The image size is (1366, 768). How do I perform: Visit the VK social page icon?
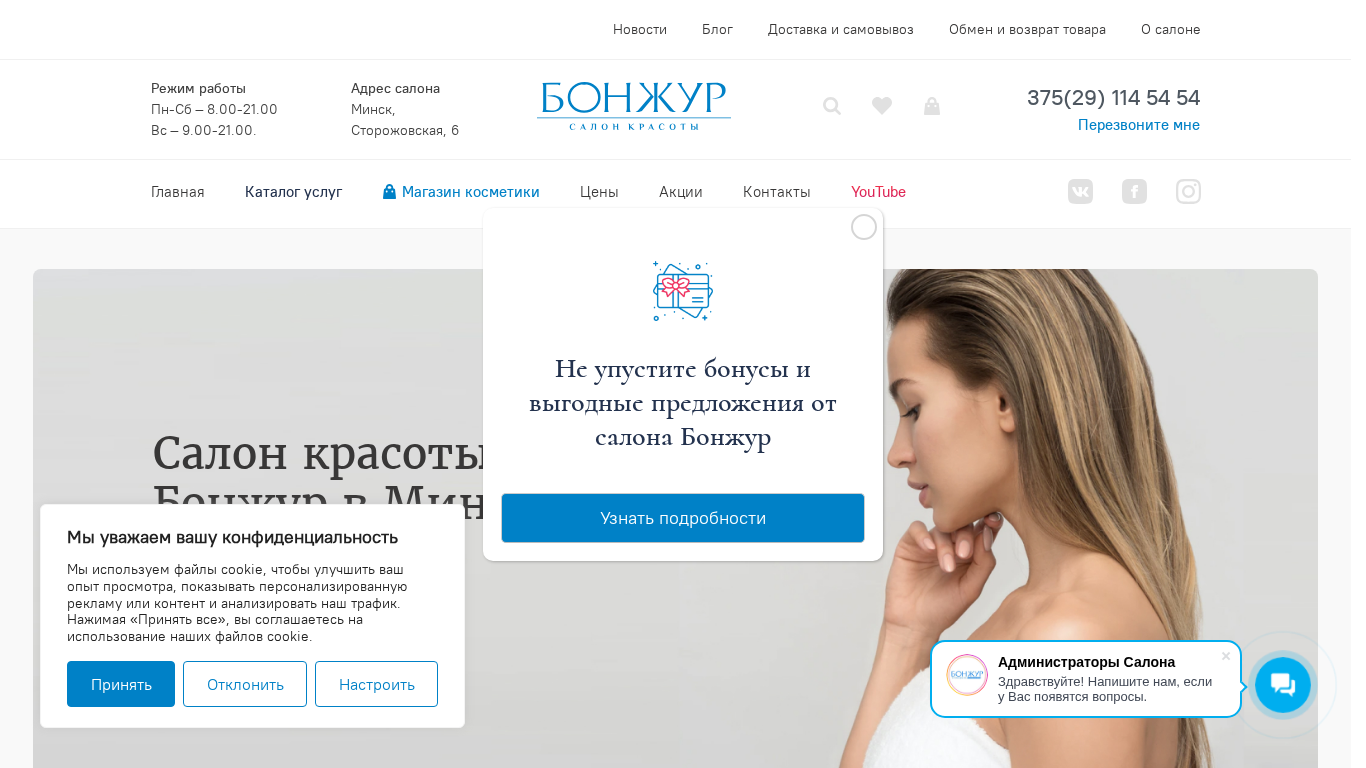tap(1080, 191)
